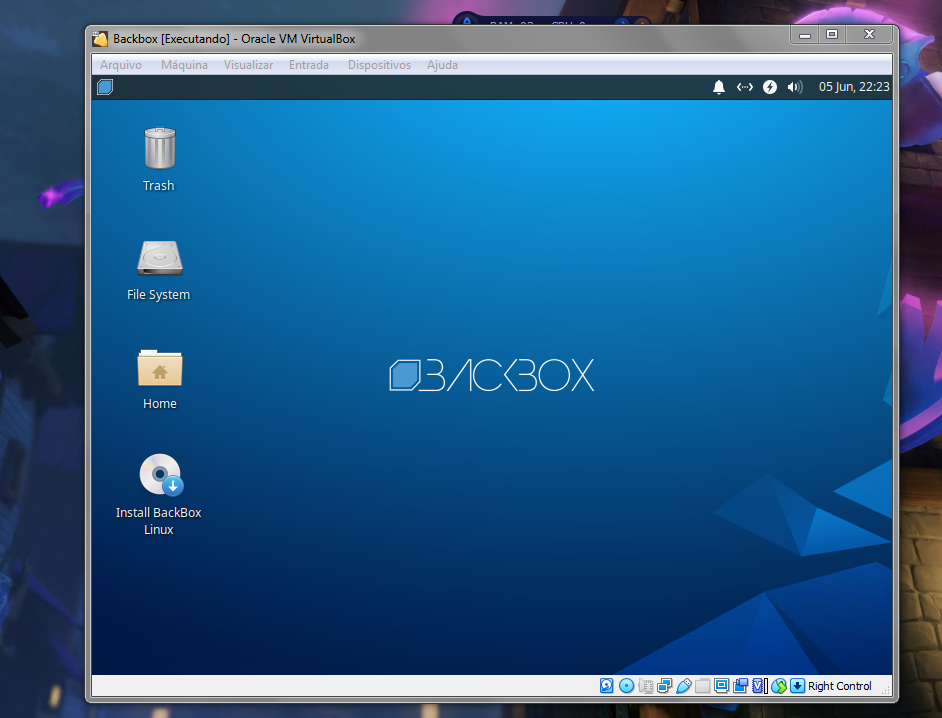Open the Dispositivos menu
This screenshot has width=942, height=718.
pyautogui.click(x=379, y=65)
